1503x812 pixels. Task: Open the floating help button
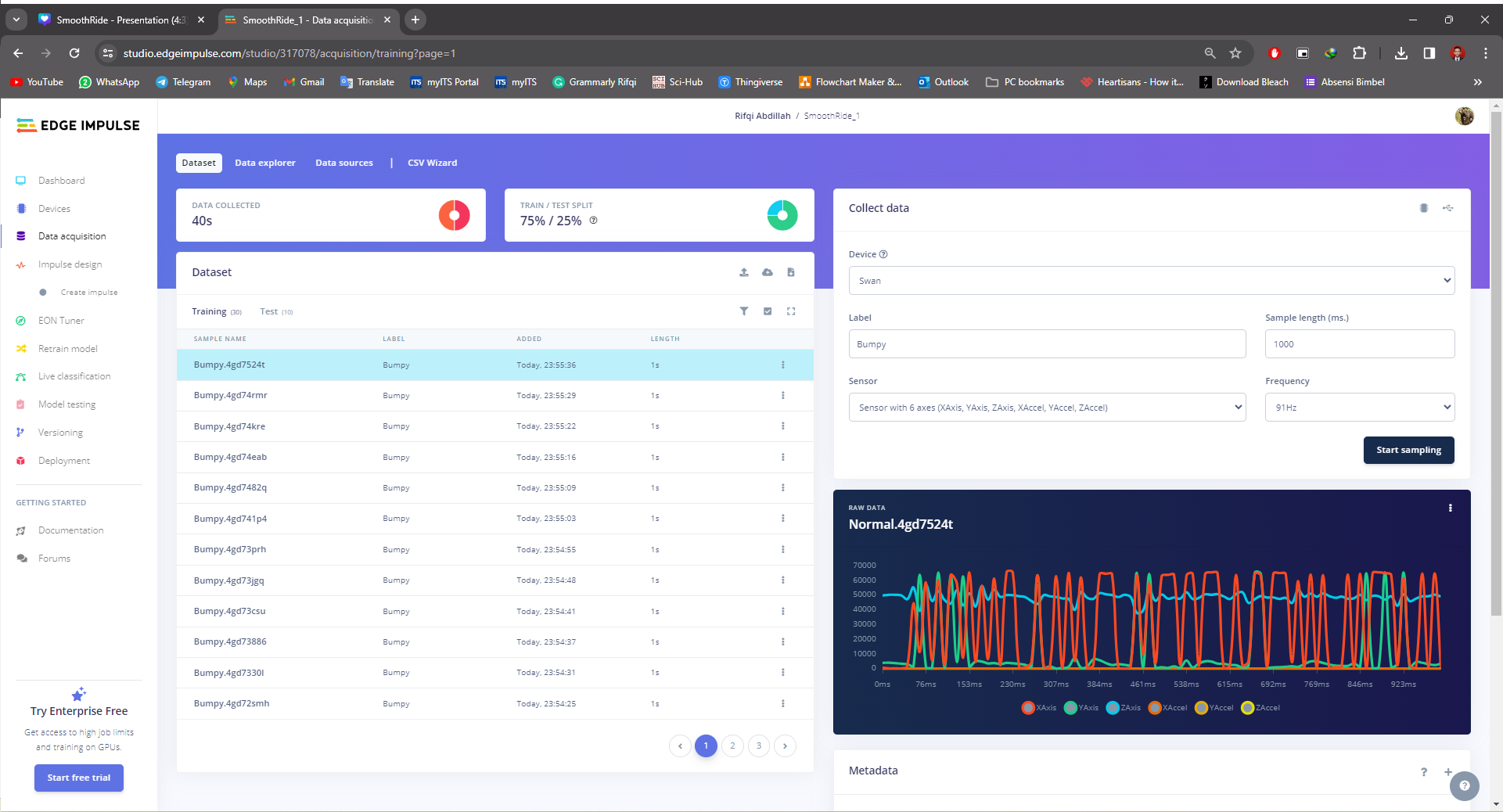1464,786
